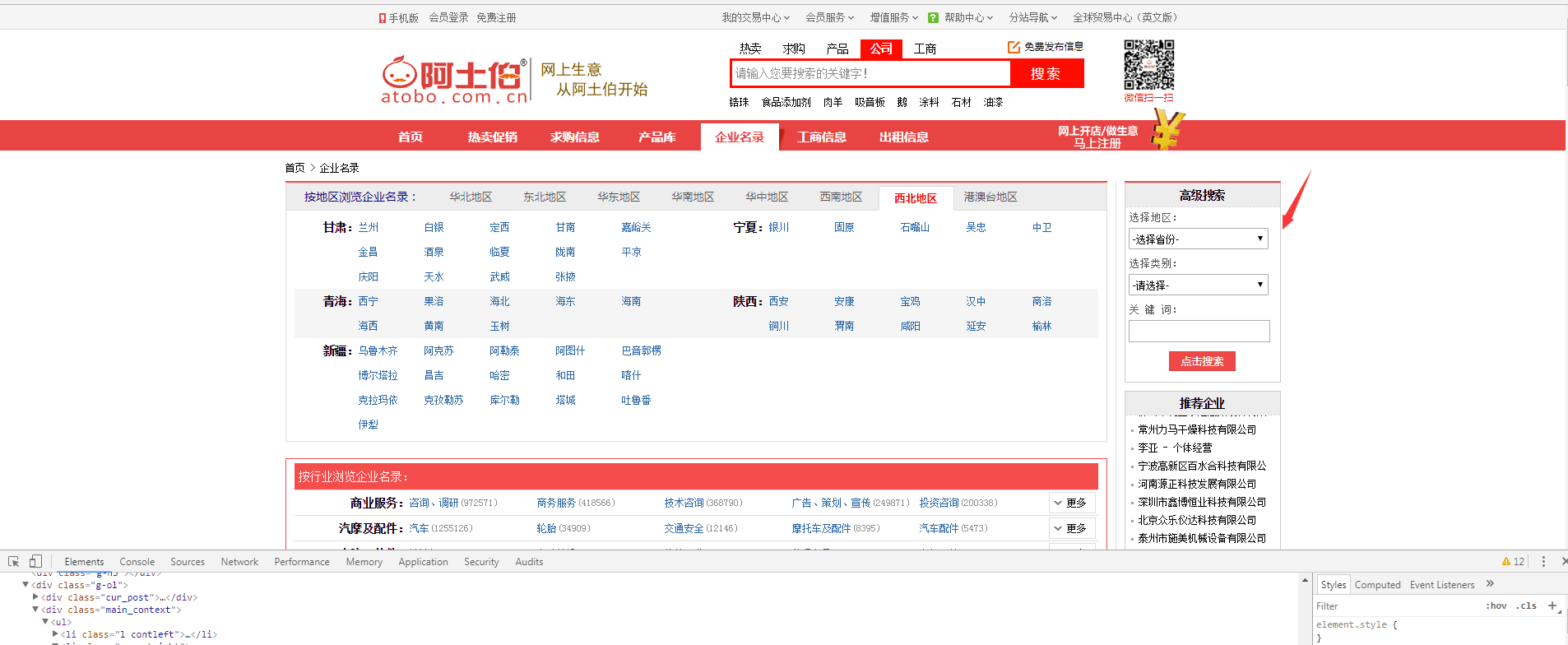Click the green help center question icon
This screenshot has height=645, width=1568.
(x=933, y=17)
